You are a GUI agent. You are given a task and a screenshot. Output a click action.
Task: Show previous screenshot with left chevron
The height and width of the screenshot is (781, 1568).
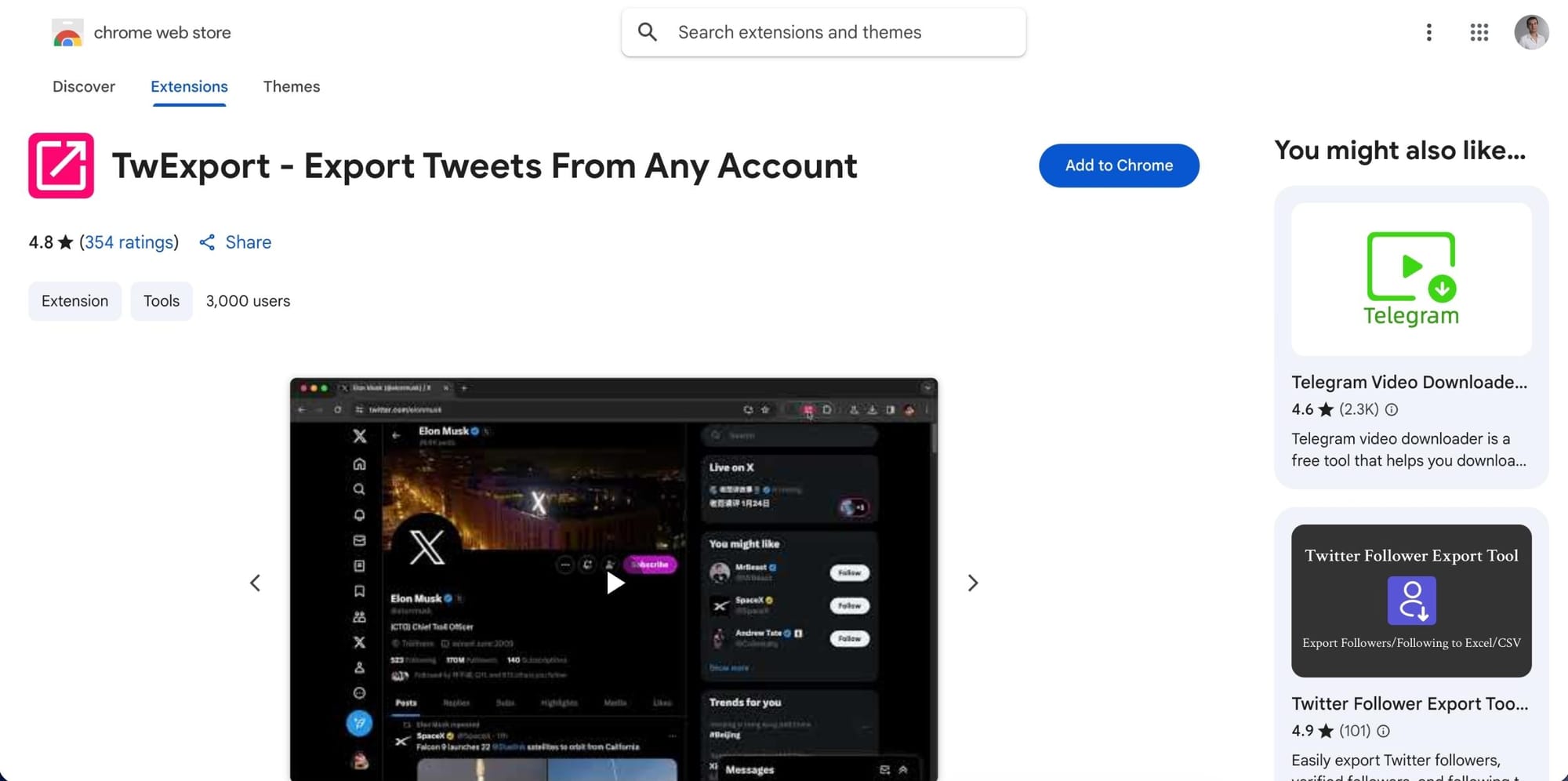pos(255,583)
